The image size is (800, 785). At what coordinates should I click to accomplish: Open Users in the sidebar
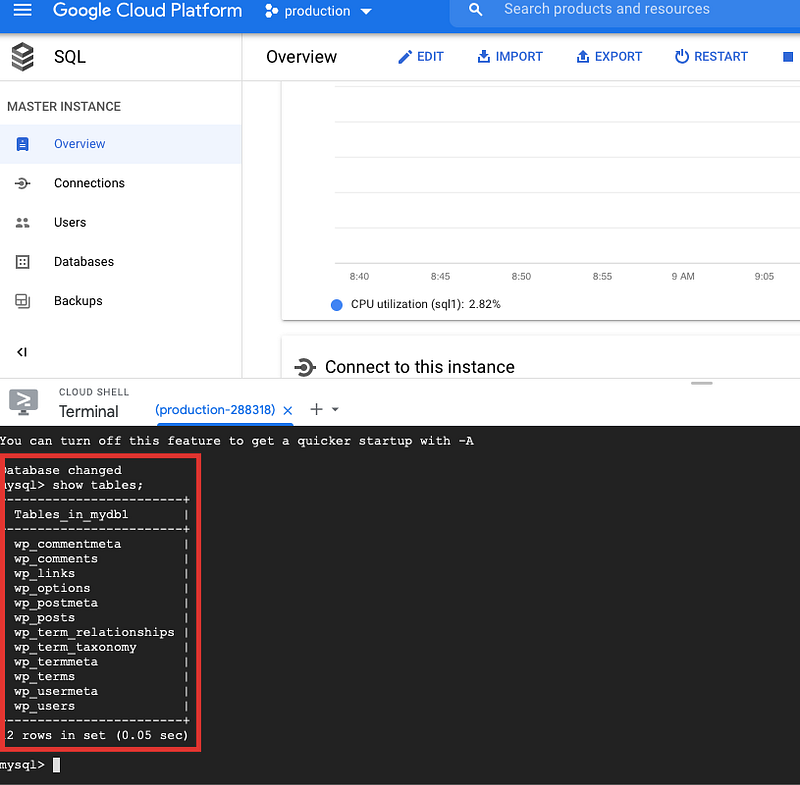(x=120, y=222)
